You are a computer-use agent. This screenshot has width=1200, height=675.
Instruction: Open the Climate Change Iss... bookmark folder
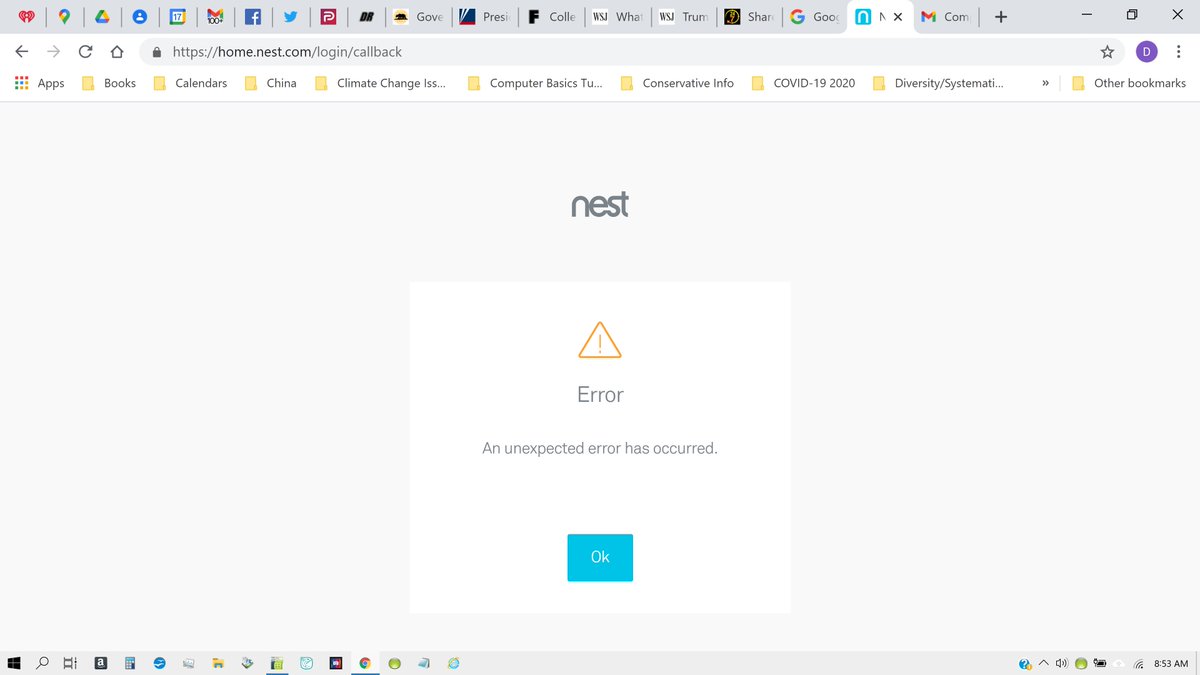point(380,83)
